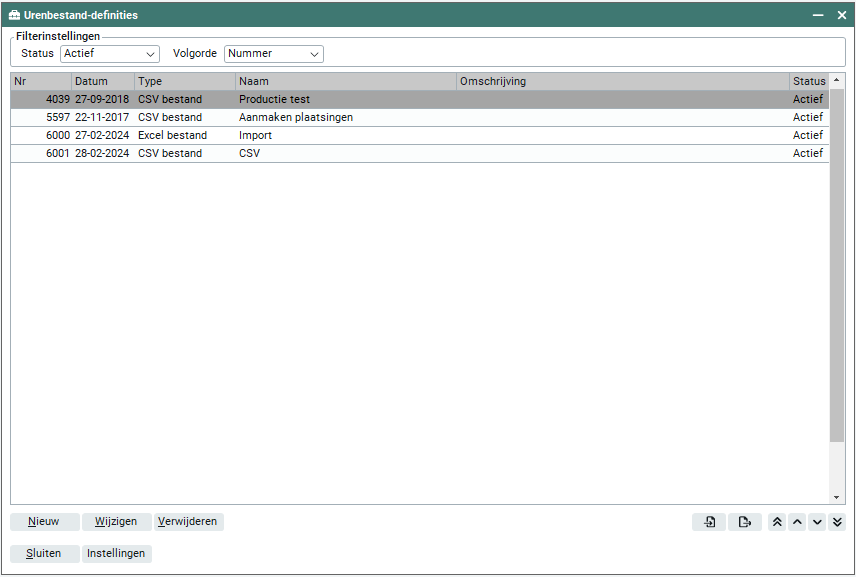The image size is (856, 577).
Task: Click the Nieuw button
Action: (44, 522)
